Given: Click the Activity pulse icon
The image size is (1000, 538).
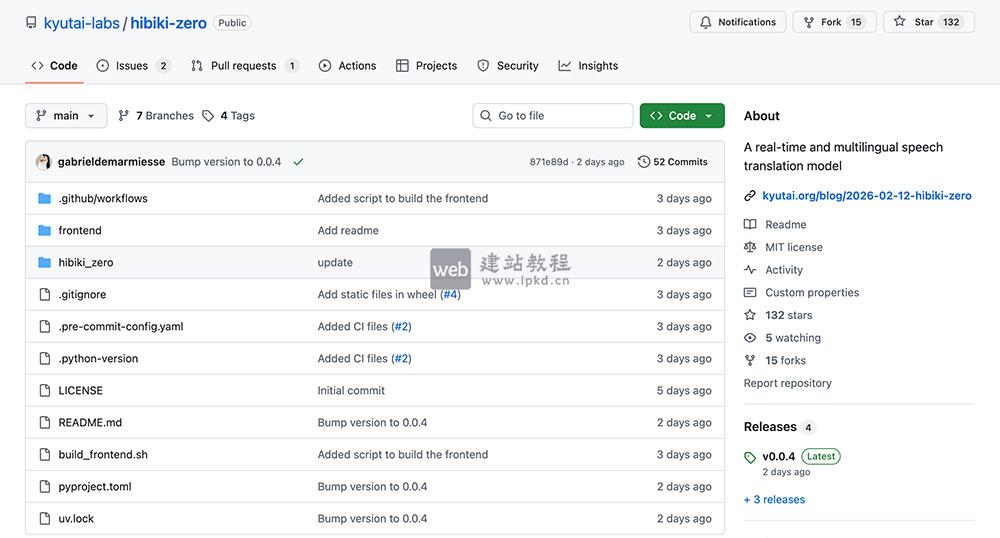Looking at the screenshot, I should (x=750, y=270).
